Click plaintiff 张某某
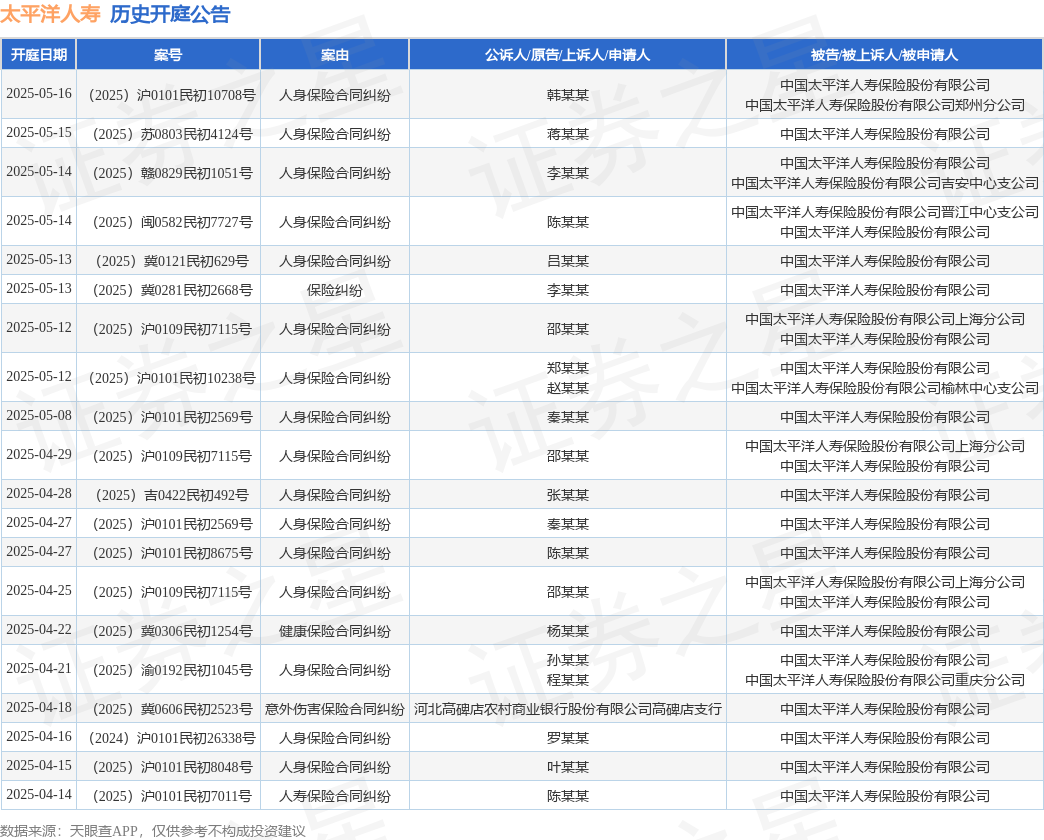Viewport: 1044px width, 840px height. click(567, 495)
